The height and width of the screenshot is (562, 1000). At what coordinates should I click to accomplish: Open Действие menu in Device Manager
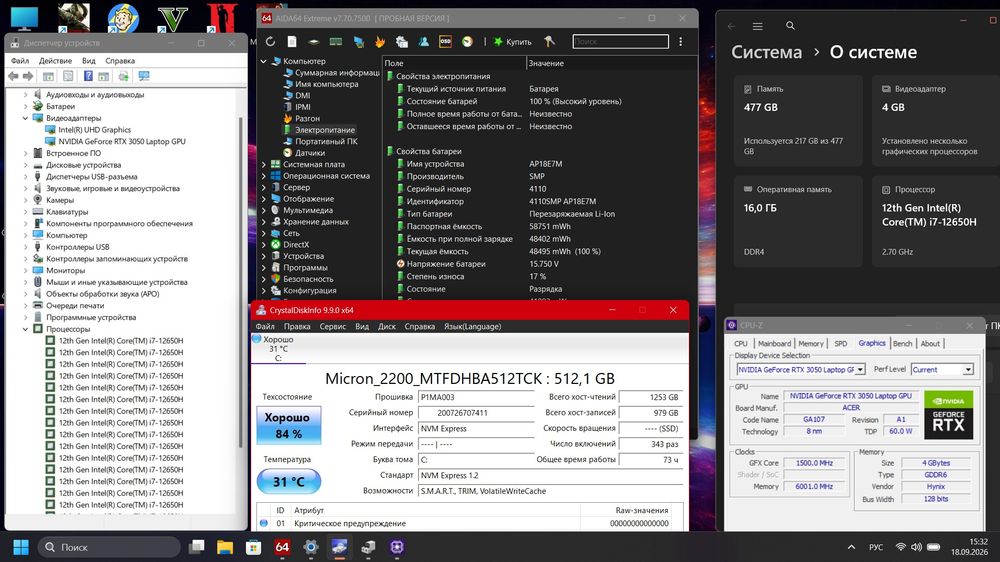point(55,61)
